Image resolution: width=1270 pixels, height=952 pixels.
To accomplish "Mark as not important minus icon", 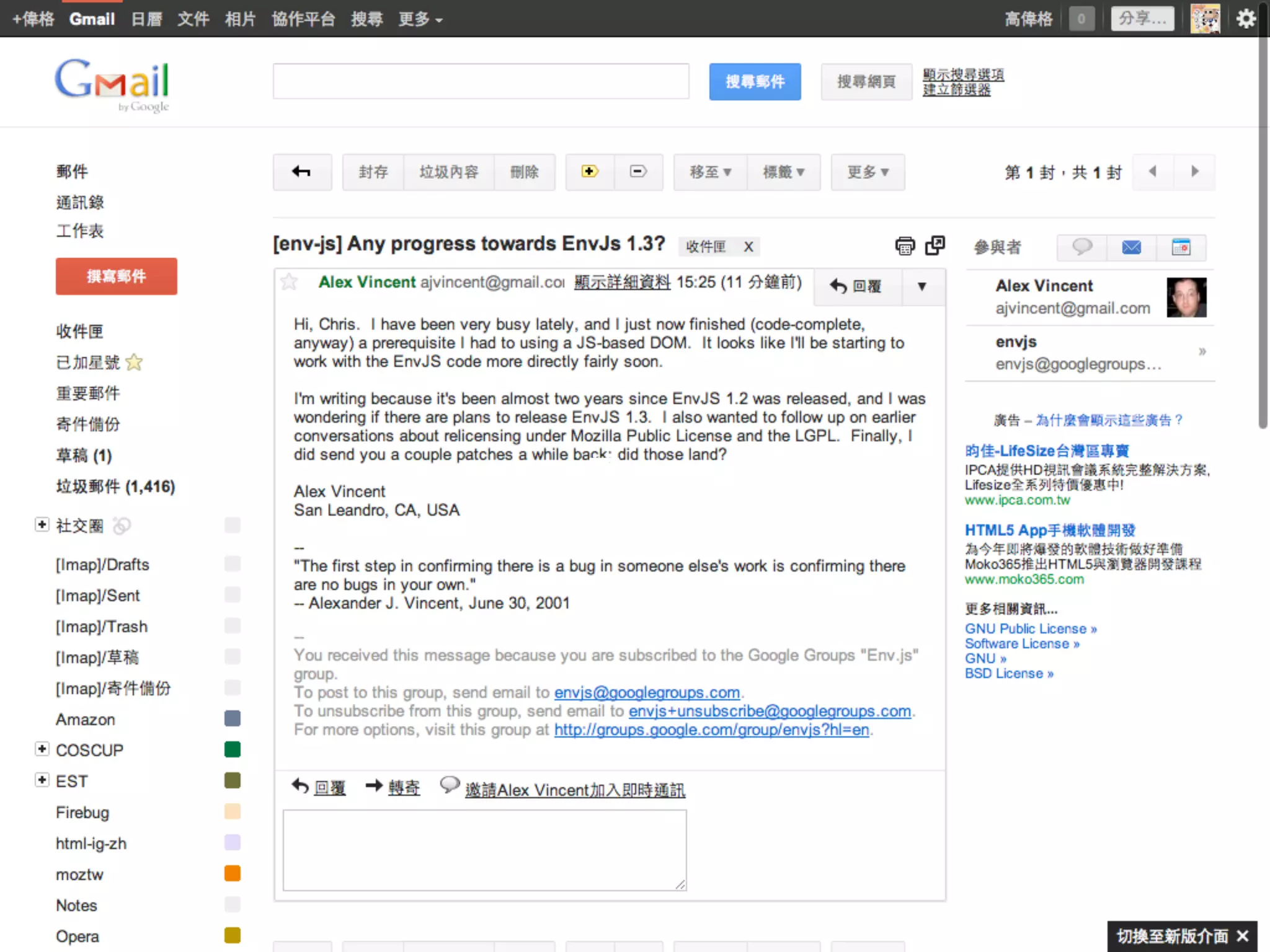I will [638, 172].
